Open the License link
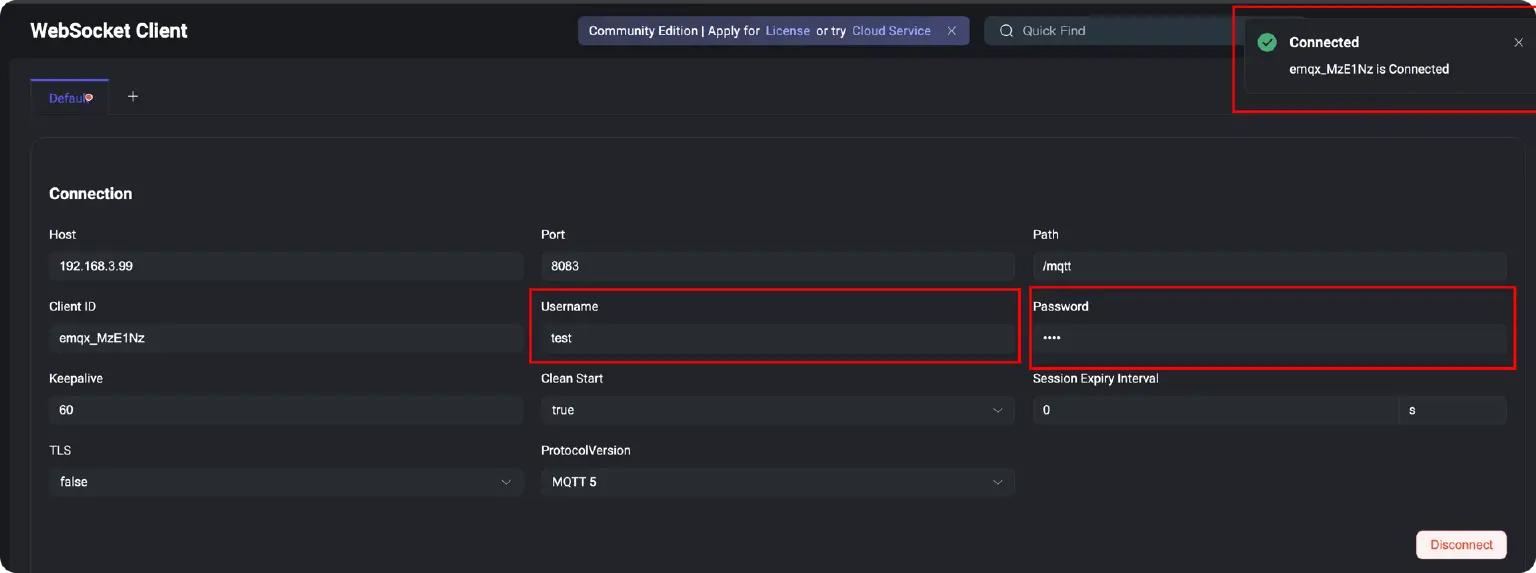 tap(788, 31)
